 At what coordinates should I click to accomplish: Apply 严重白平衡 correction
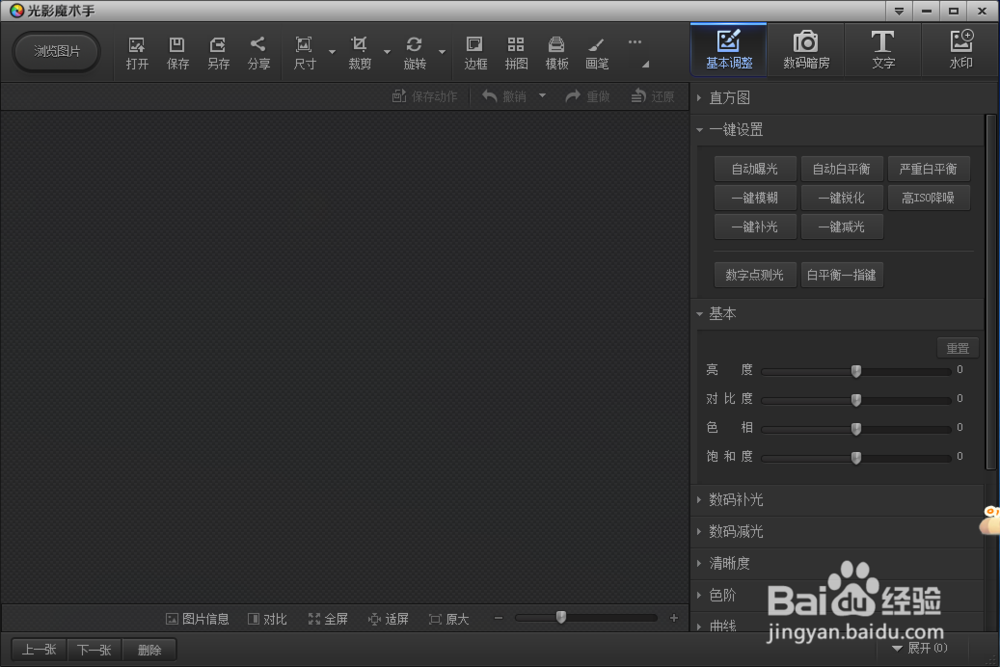929,169
